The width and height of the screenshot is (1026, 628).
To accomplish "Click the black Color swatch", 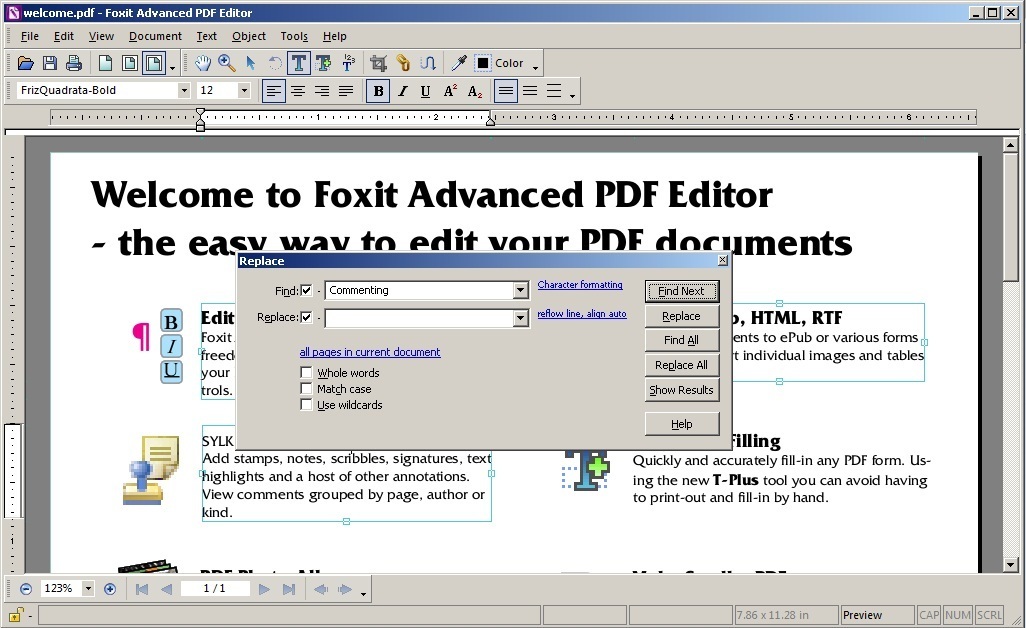I will coord(483,63).
